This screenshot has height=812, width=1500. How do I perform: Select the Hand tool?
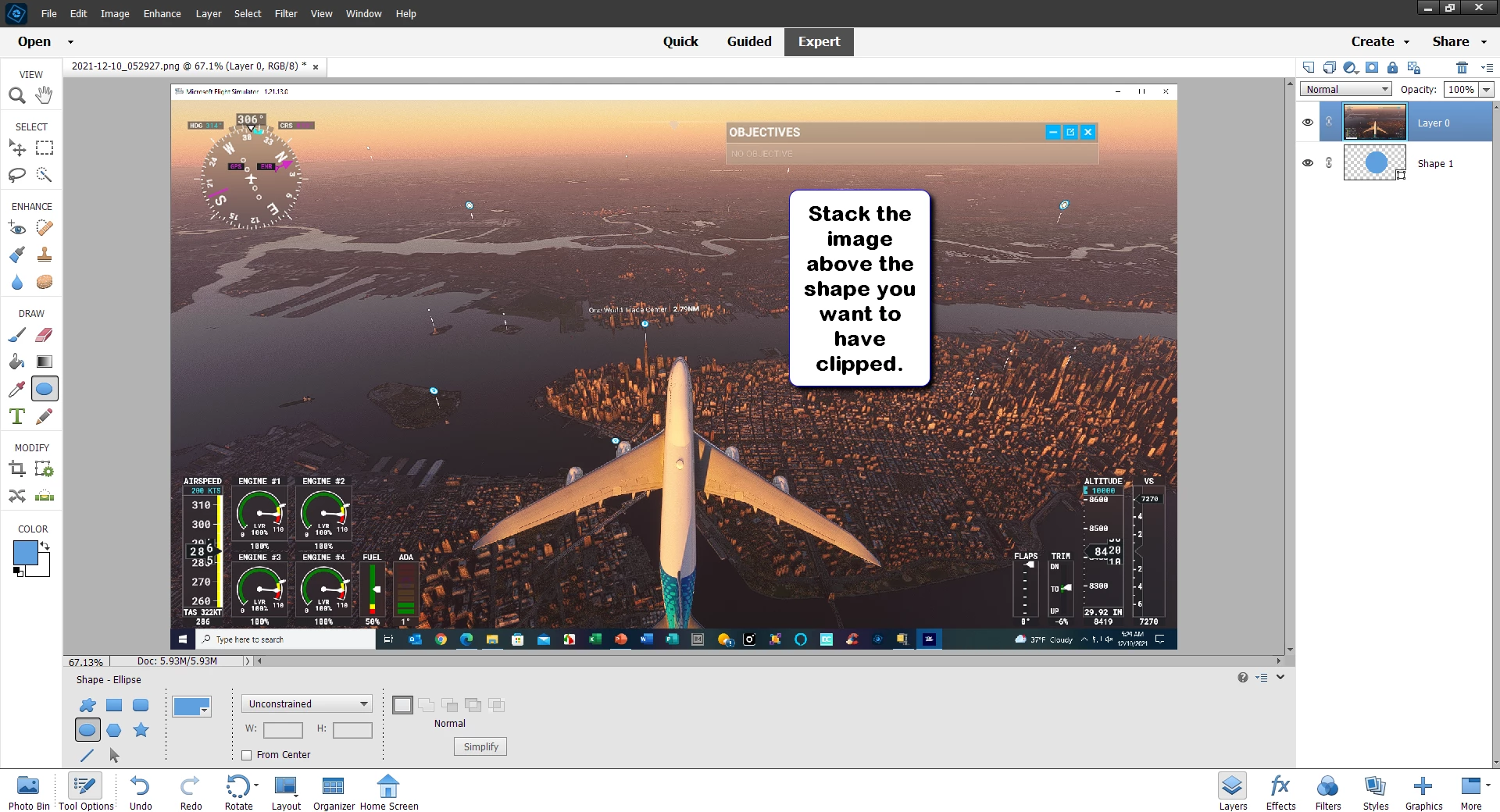pyautogui.click(x=45, y=95)
